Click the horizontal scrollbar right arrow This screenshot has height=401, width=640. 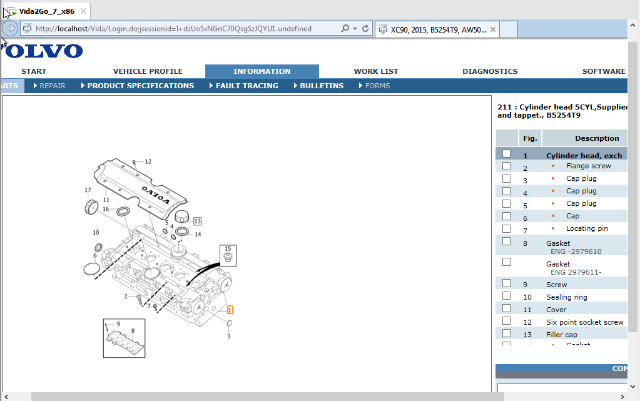pos(622,397)
